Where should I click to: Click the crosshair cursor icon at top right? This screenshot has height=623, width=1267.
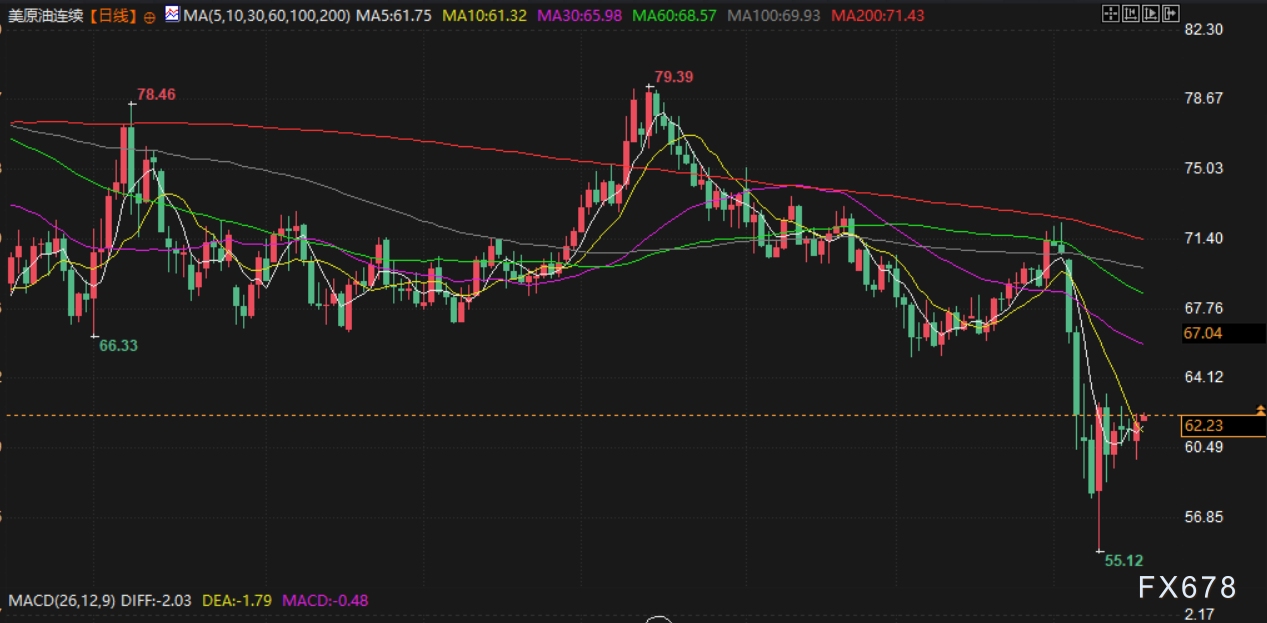[1111, 13]
